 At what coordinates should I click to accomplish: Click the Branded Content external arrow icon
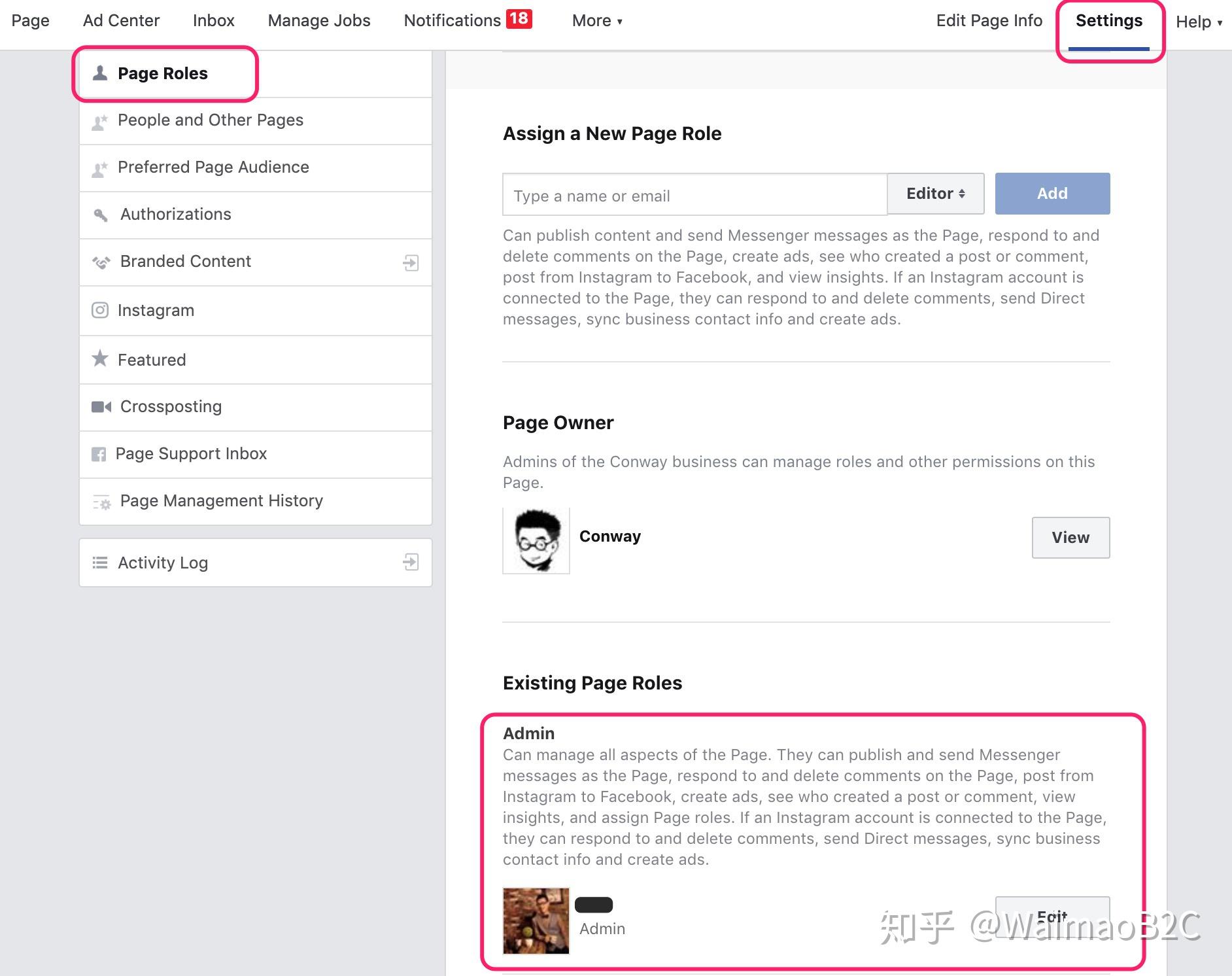click(411, 262)
